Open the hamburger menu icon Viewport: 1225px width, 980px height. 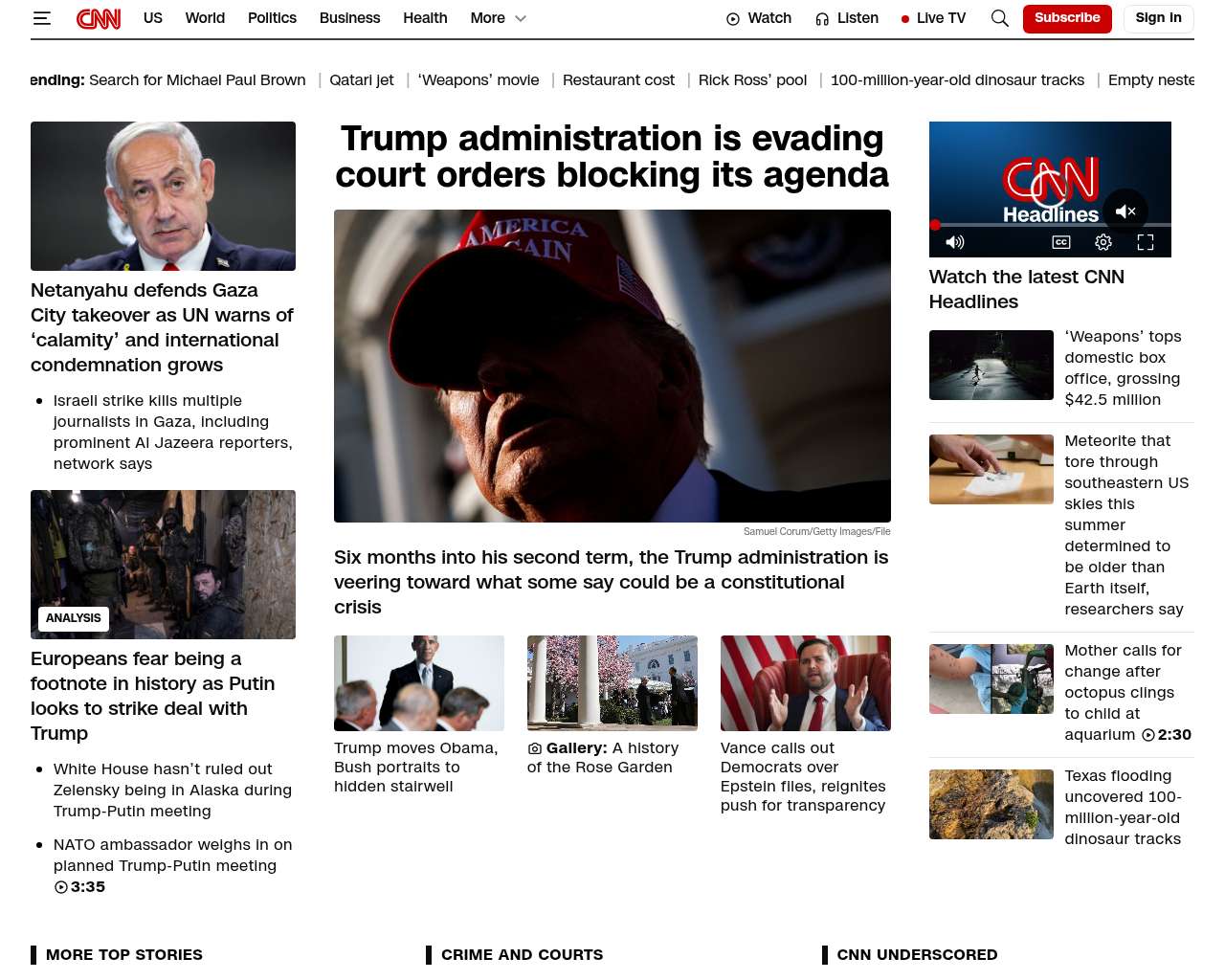pyautogui.click(x=41, y=18)
